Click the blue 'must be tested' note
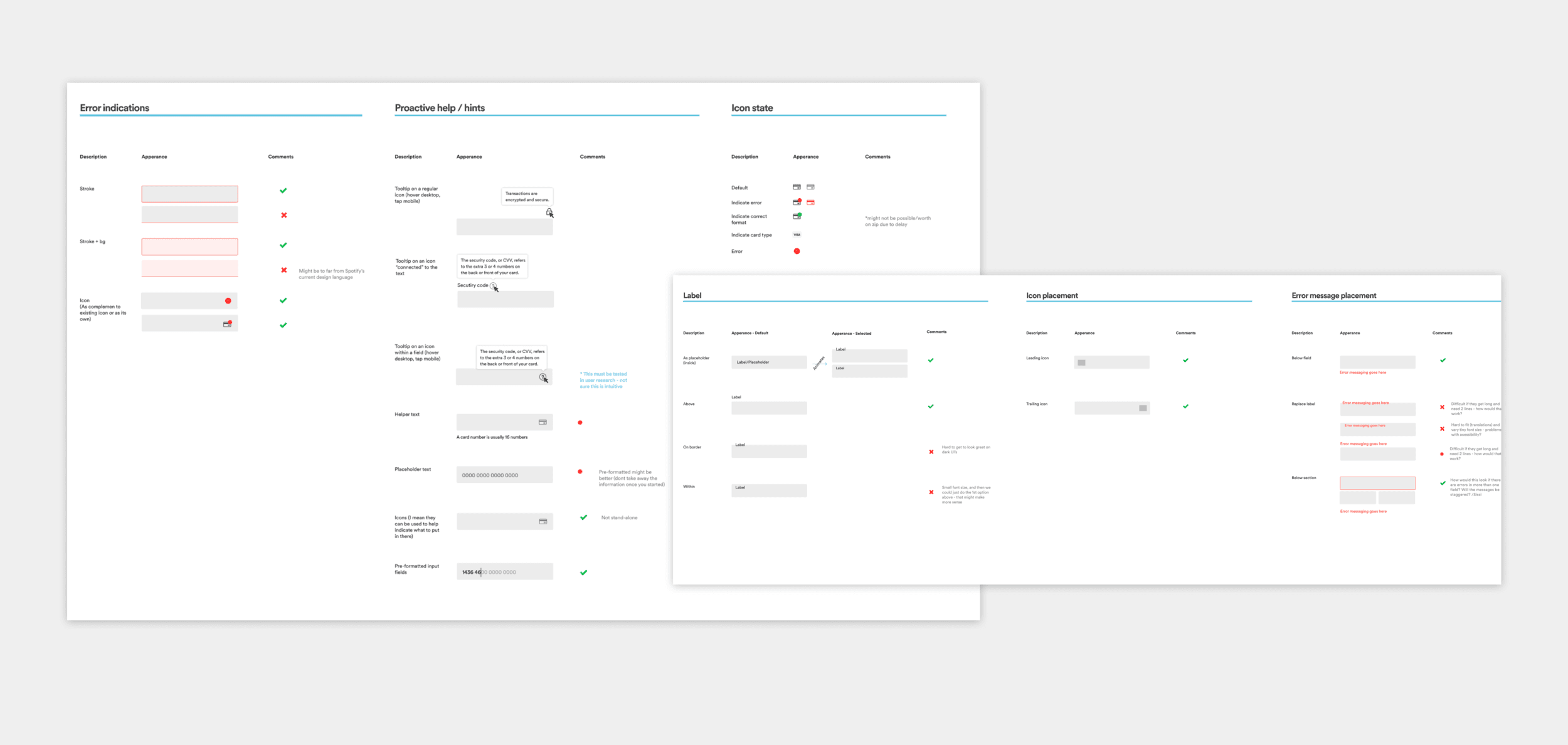Screen dimensions: 1568x745 (x=603, y=380)
